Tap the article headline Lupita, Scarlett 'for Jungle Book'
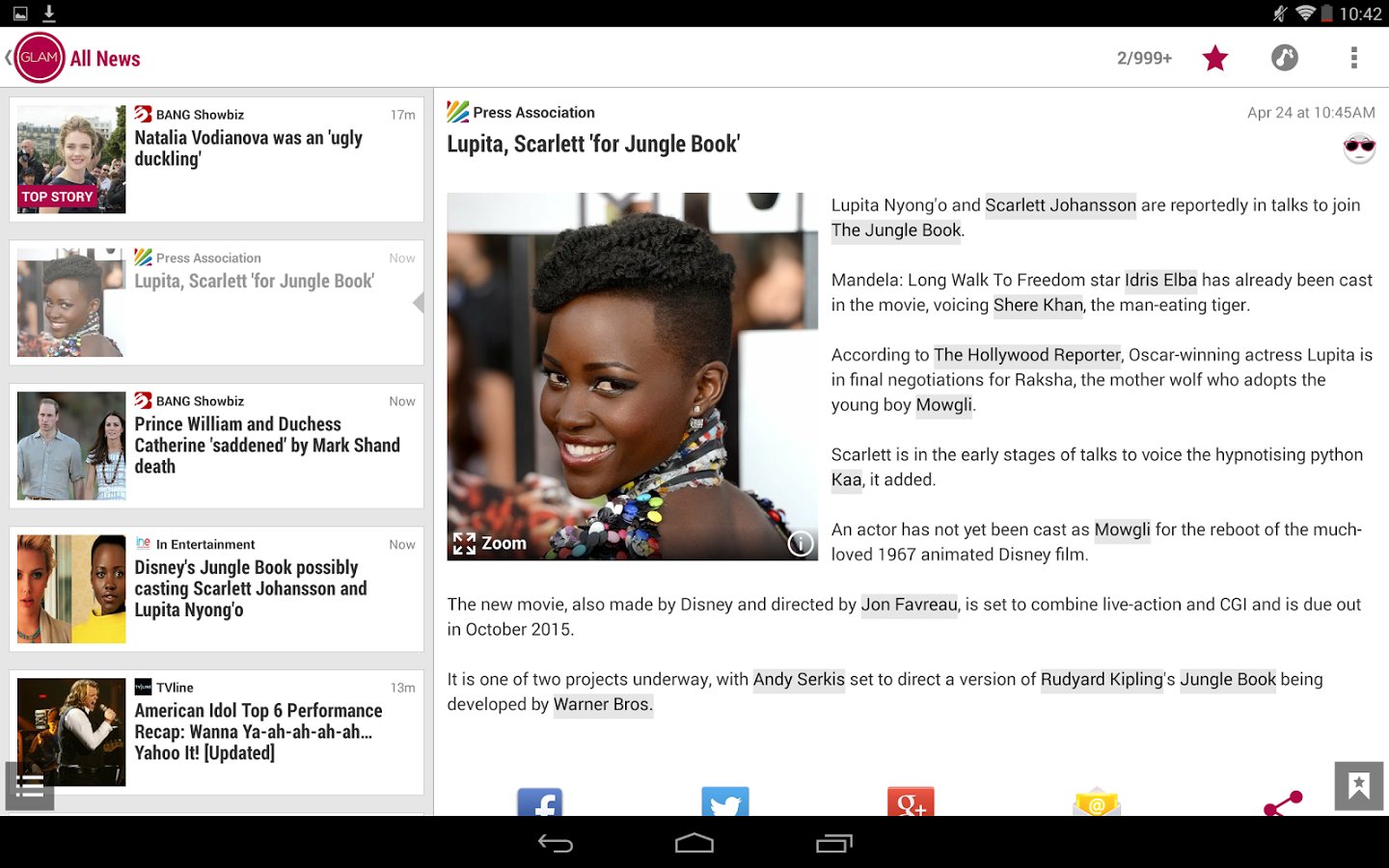The image size is (1389, 868). (x=593, y=145)
